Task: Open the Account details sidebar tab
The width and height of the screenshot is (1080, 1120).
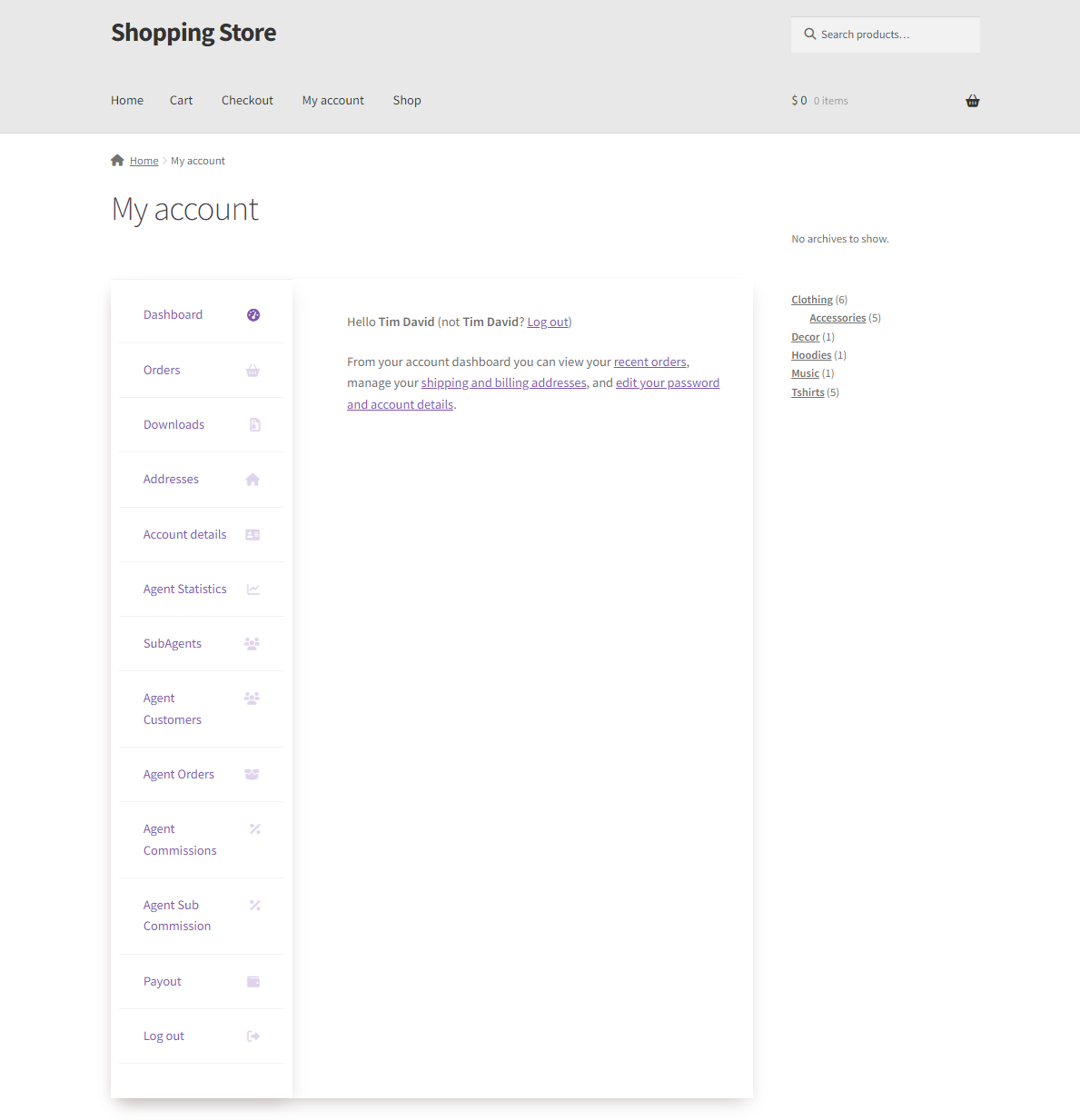Action: click(202, 535)
